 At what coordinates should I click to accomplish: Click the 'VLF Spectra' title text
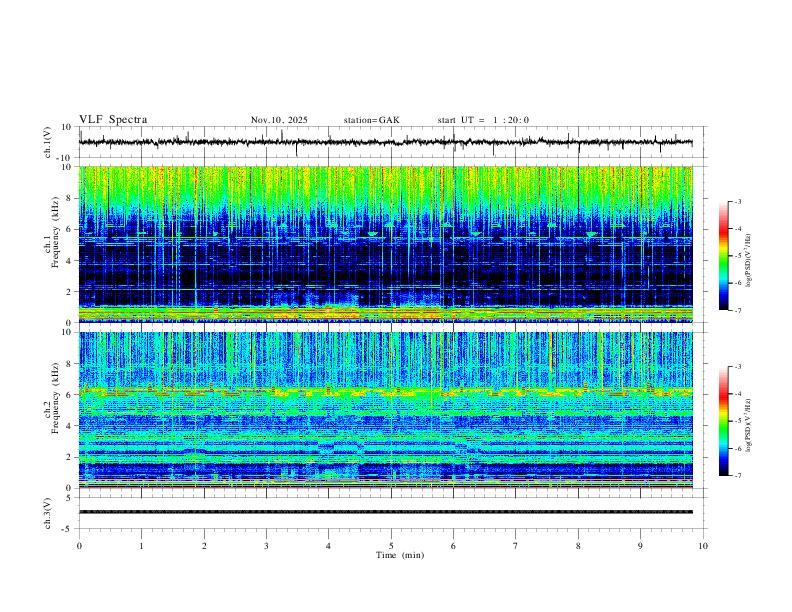click(113, 120)
